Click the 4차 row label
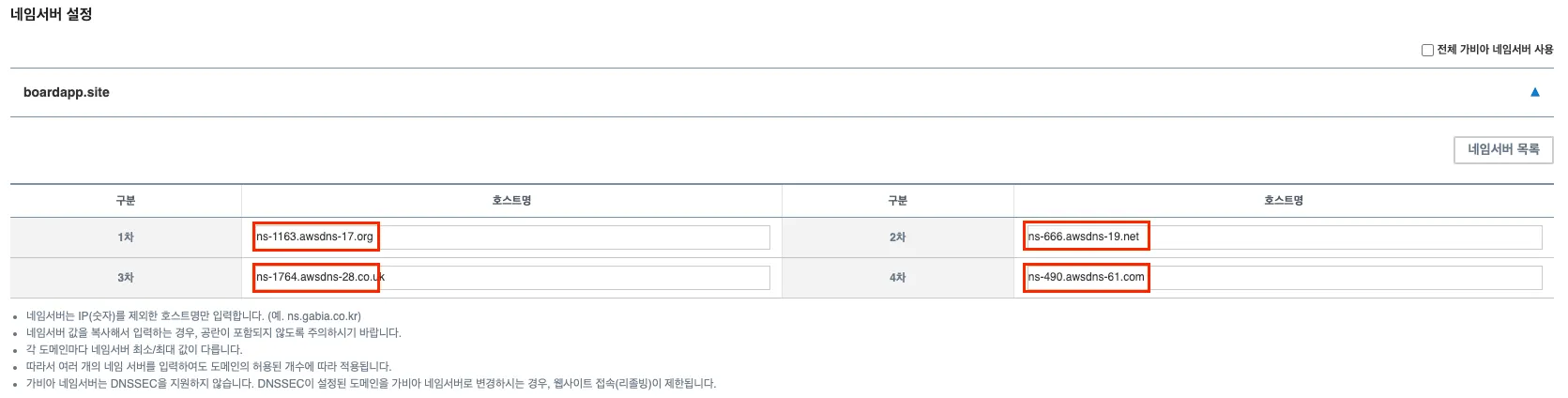The image size is (1568, 398). point(898,278)
